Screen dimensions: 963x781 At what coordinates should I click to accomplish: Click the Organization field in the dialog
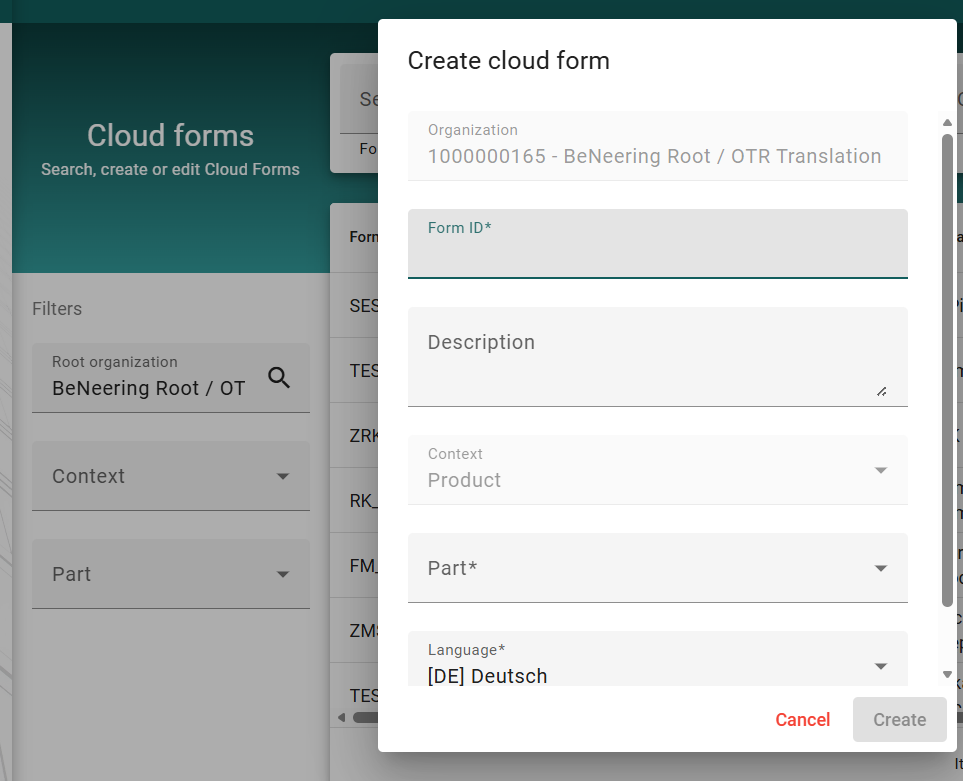pos(657,146)
